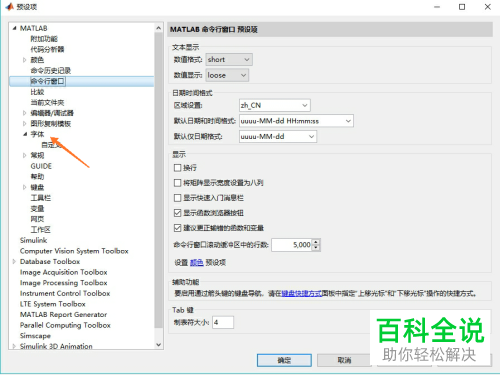Select 命令行窗口 in the tree
The image size is (500, 375).
coord(48,81)
